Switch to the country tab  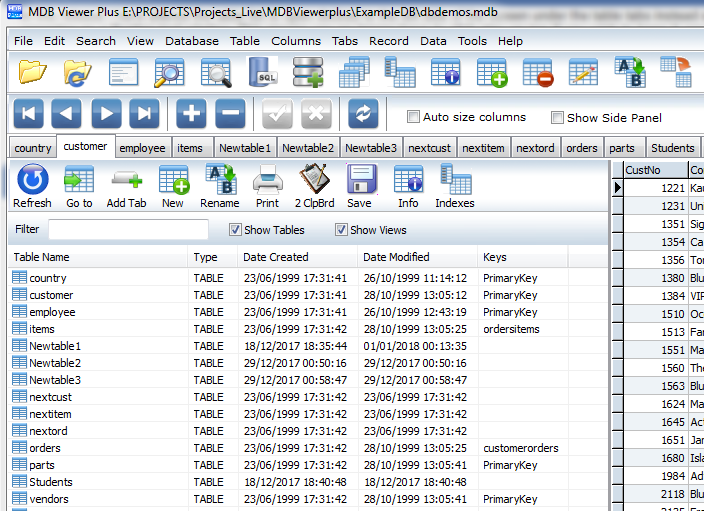(33, 148)
